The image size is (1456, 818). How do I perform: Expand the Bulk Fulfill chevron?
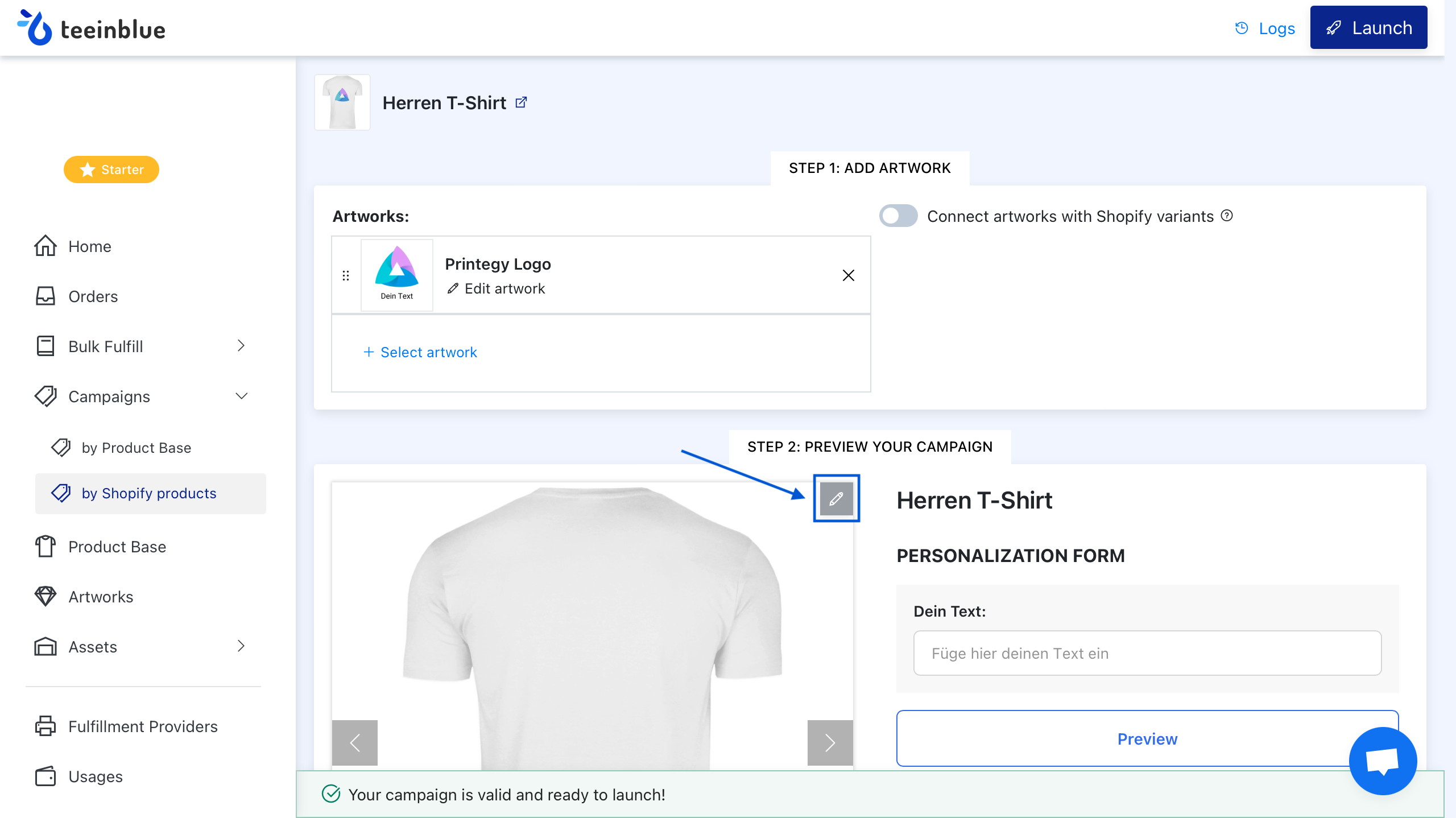click(241, 346)
